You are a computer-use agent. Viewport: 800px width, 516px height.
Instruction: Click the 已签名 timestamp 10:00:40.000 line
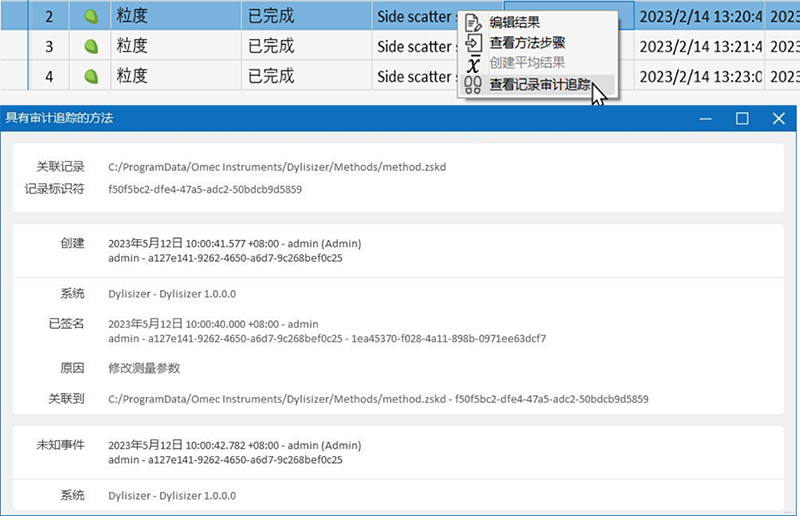pos(213,324)
